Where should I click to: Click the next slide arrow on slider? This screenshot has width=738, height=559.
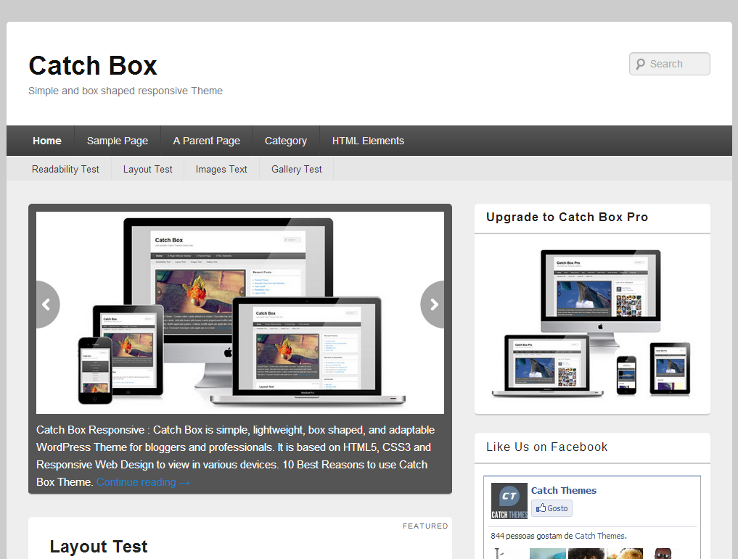[434, 305]
